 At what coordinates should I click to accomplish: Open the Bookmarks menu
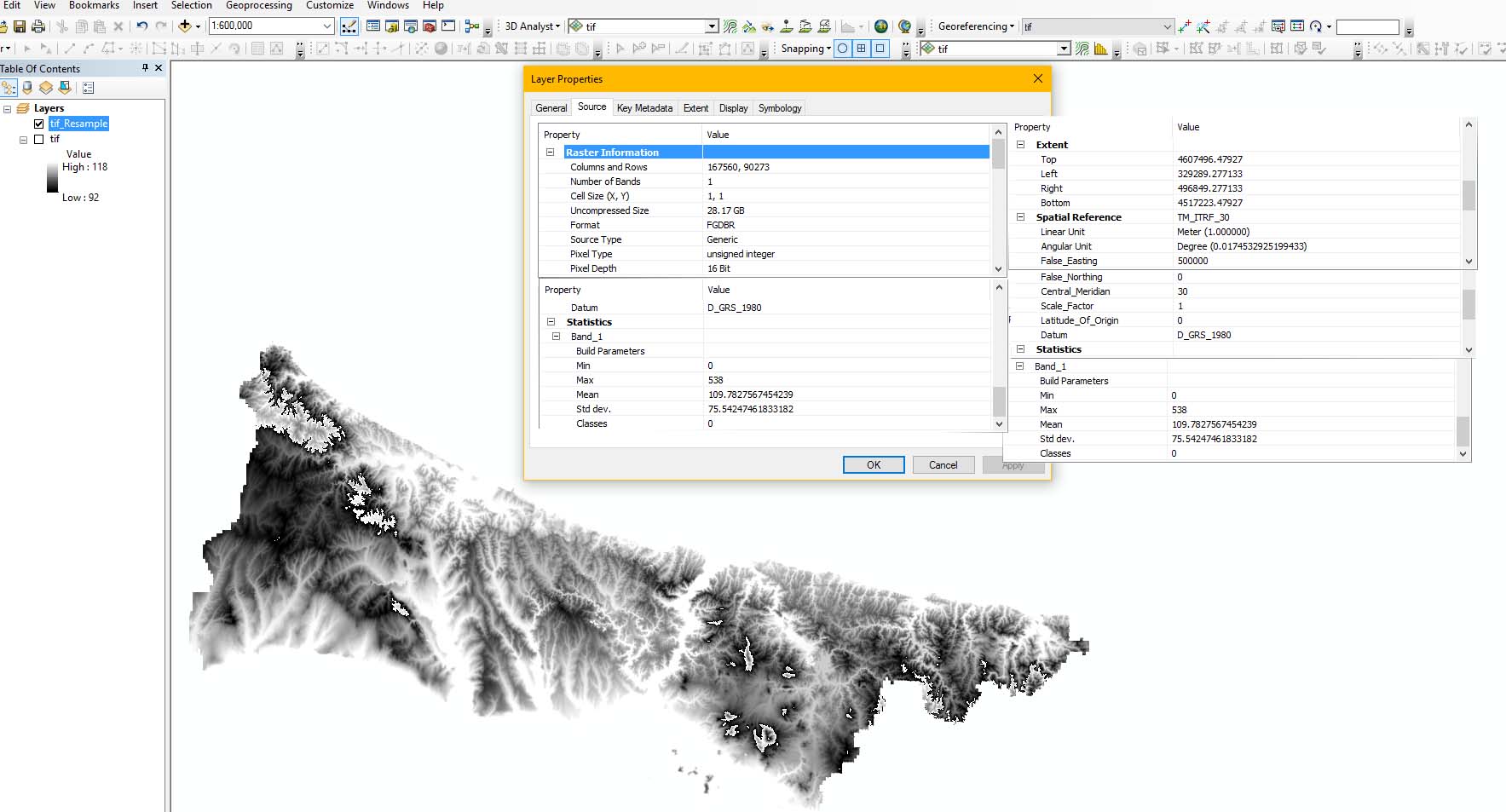(94, 5)
